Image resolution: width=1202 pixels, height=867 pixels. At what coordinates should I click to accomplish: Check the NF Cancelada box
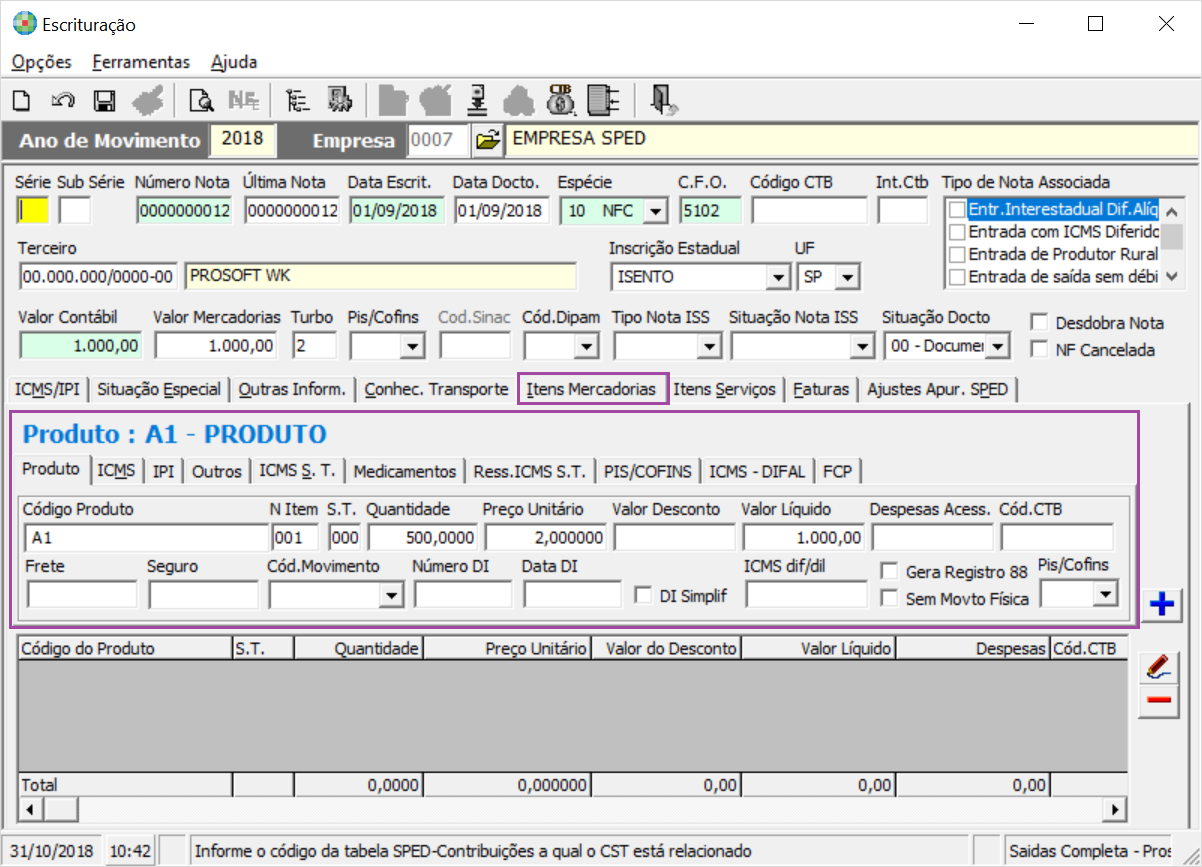1040,350
